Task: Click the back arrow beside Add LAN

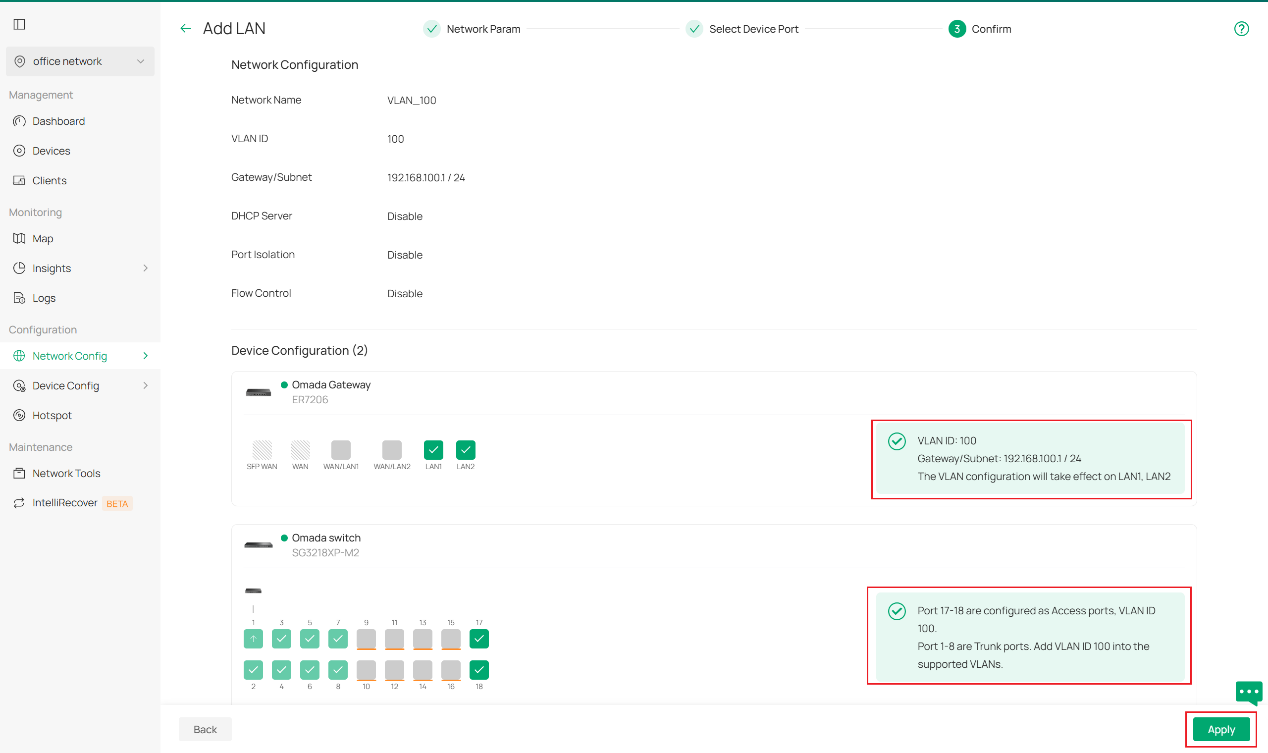Action: [x=185, y=29]
